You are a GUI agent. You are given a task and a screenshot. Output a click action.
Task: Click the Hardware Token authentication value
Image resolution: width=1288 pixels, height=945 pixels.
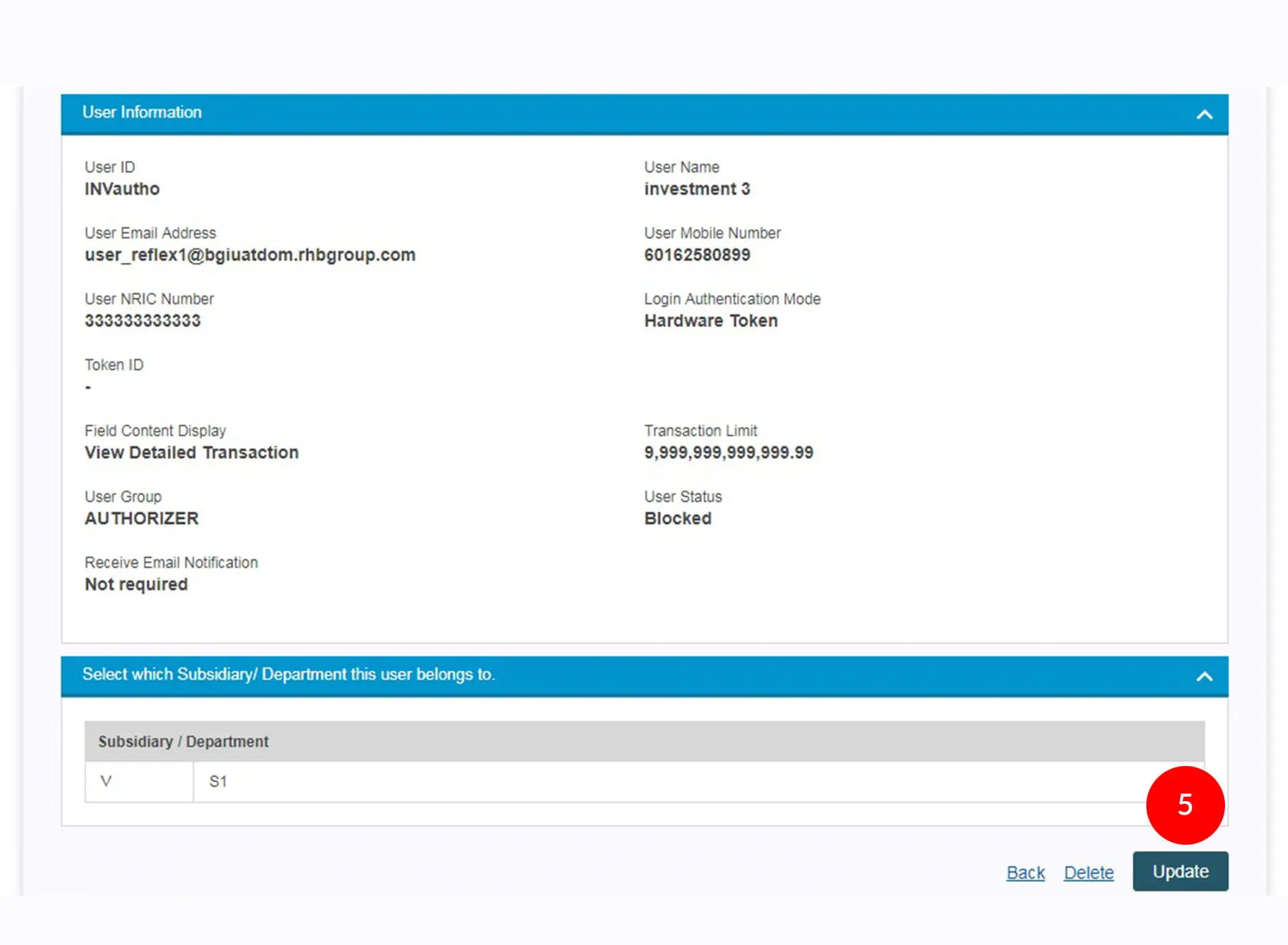coord(711,321)
